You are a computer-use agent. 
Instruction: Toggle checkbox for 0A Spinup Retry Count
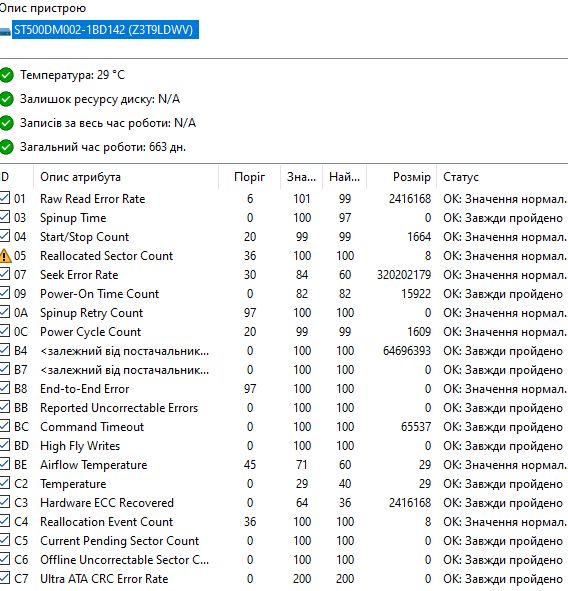5,312
